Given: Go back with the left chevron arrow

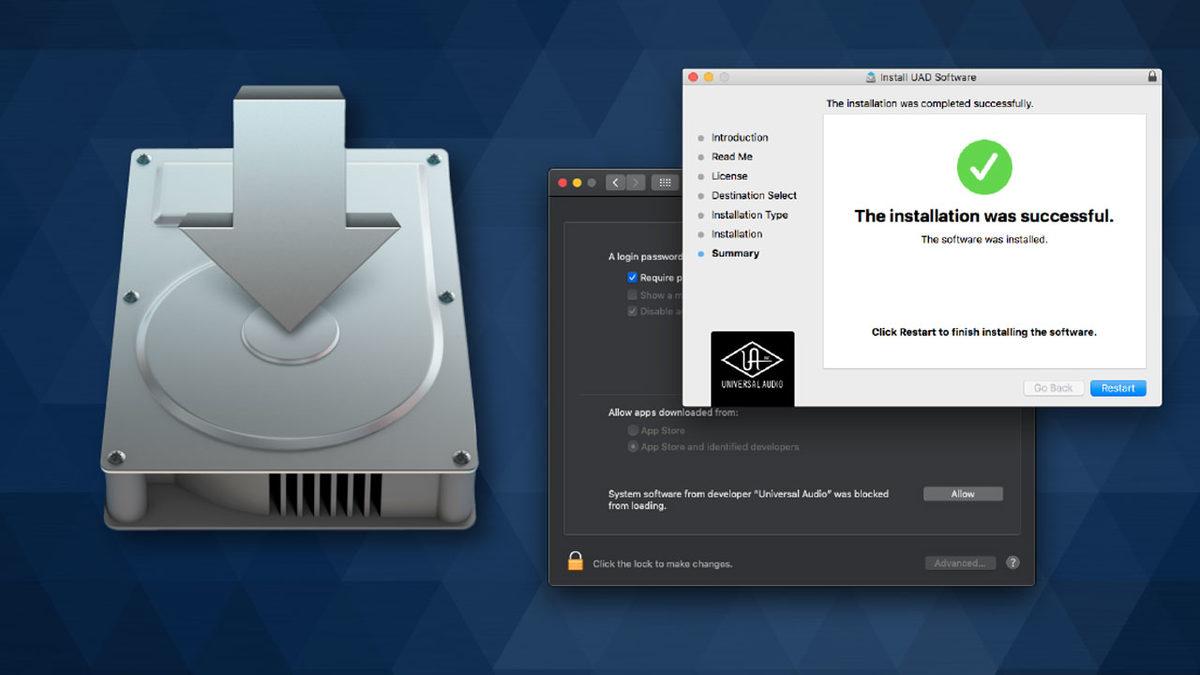Looking at the screenshot, I should pos(615,182).
